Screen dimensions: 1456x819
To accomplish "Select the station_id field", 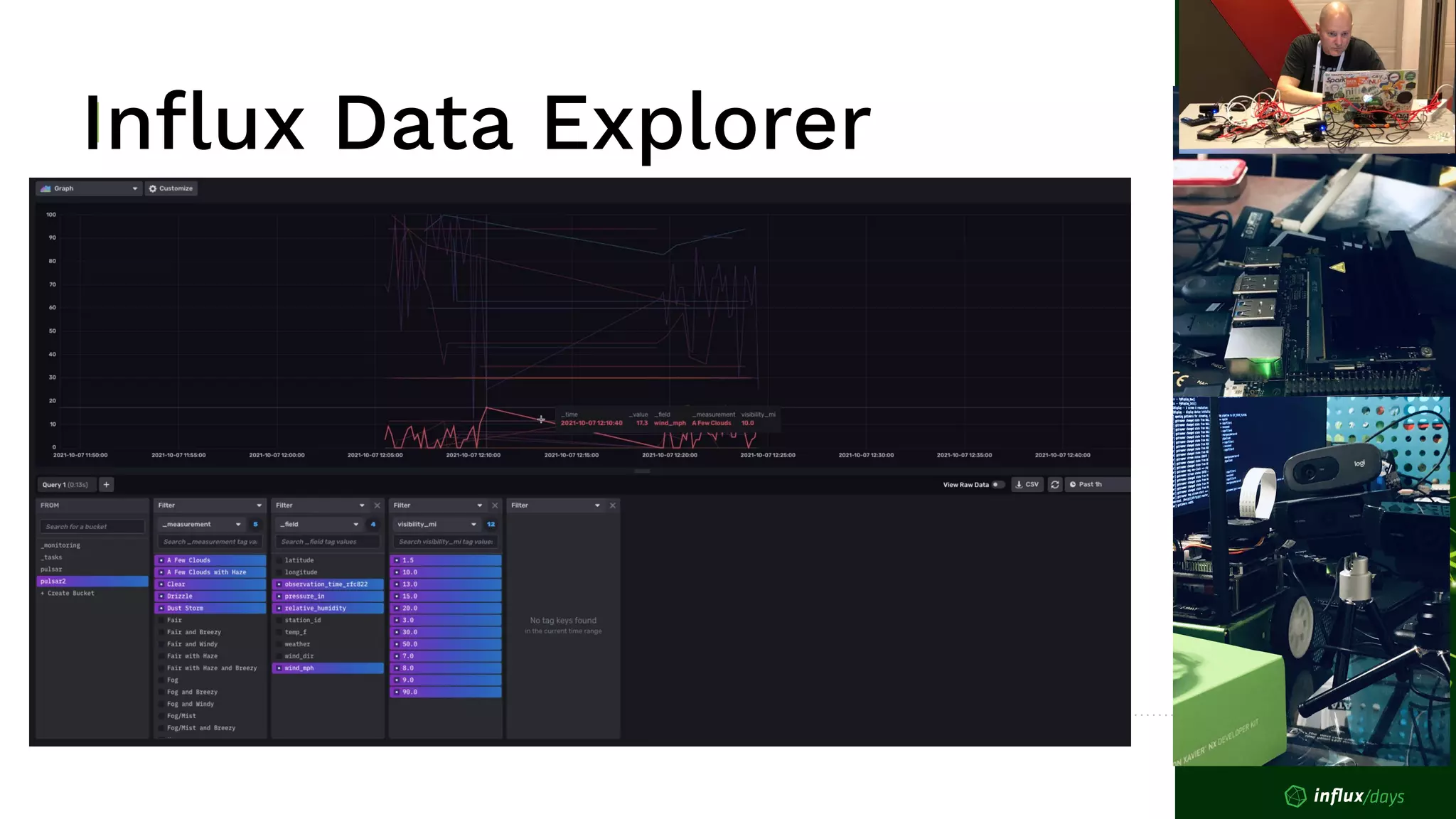I will coord(328,621).
